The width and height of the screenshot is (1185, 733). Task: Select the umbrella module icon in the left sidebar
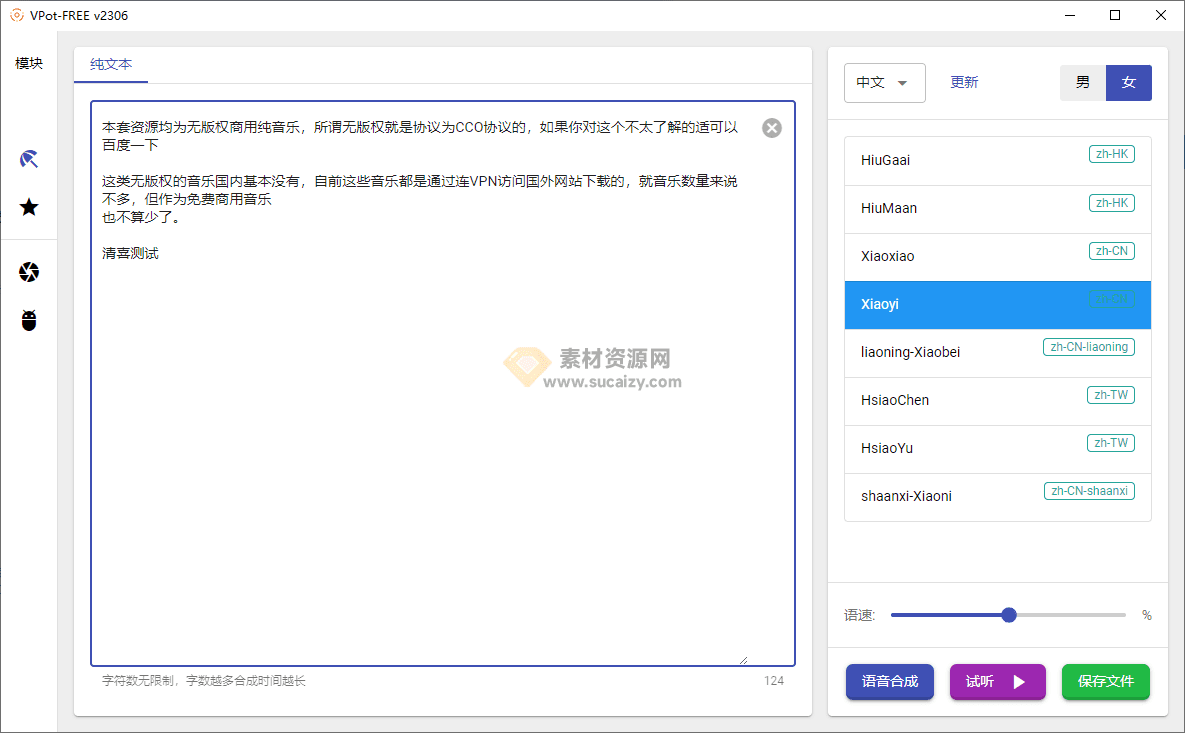29,158
